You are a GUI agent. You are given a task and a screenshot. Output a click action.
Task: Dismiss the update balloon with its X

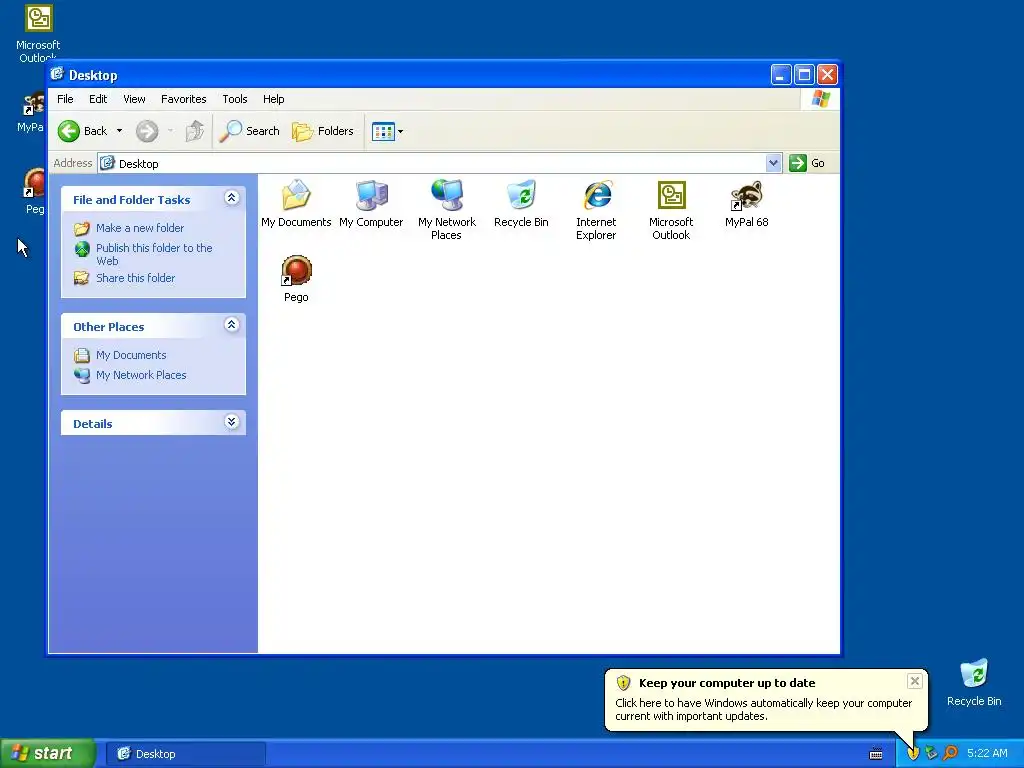914,681
